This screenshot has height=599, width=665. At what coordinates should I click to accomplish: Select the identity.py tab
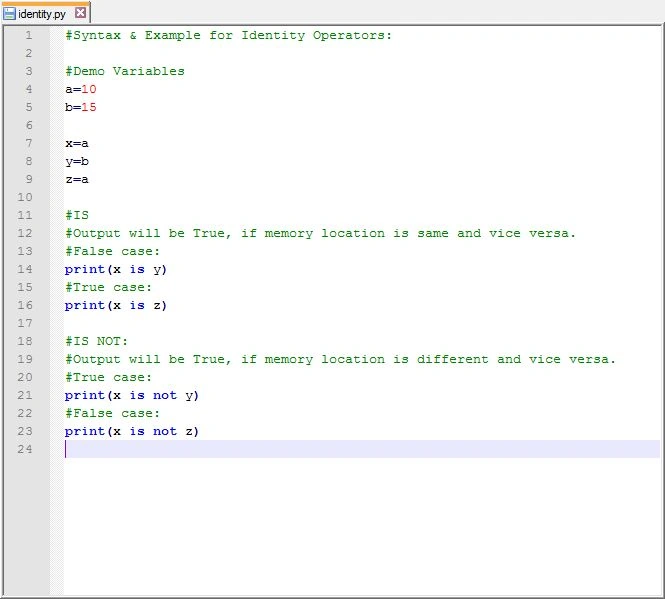[x=45, y=14]
